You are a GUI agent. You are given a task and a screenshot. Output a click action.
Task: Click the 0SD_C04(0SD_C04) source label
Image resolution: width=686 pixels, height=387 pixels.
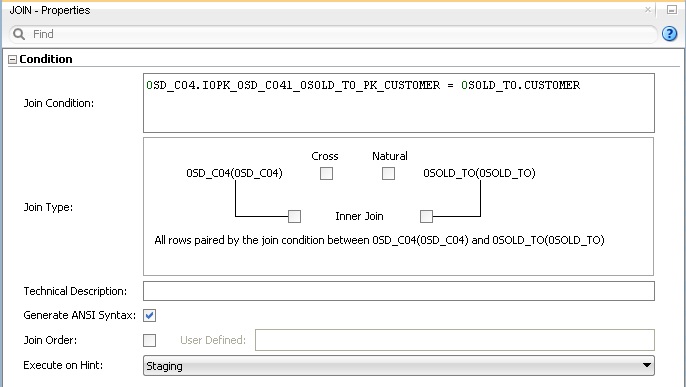click(234, 173)
